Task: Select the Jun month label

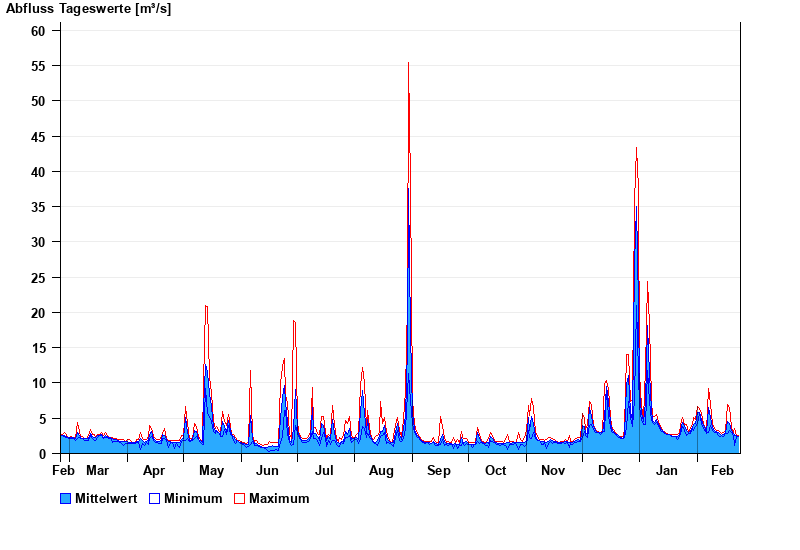Action: [x=267, y=470]
